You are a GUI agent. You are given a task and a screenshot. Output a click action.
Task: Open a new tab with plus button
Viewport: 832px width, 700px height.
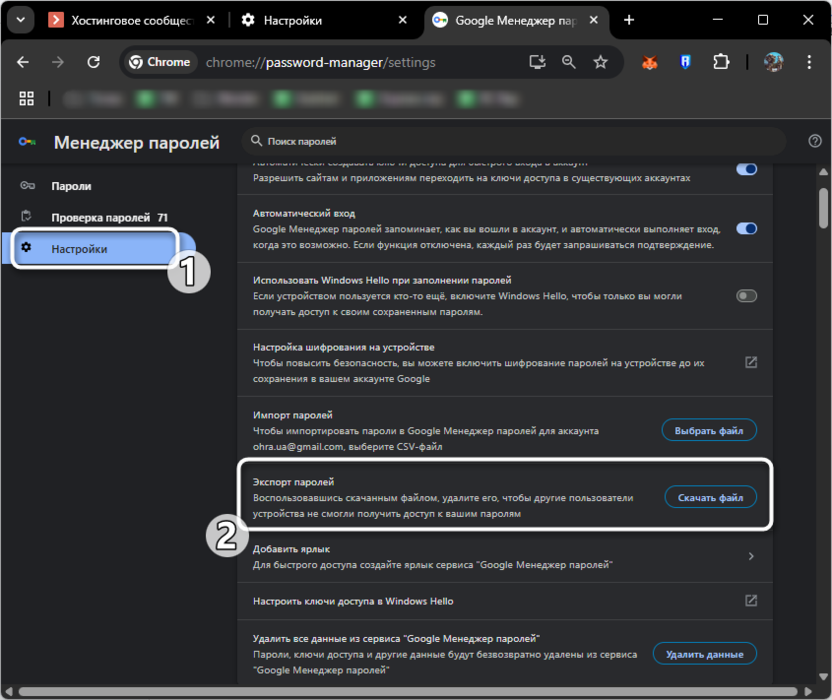click(629, 20)
